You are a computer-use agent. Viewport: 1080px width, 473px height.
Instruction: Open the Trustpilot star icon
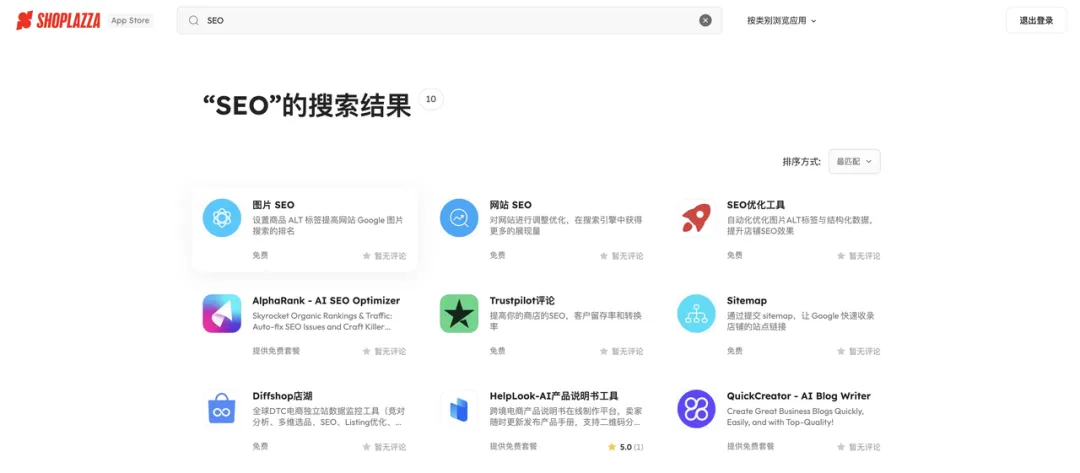point(459,313)
